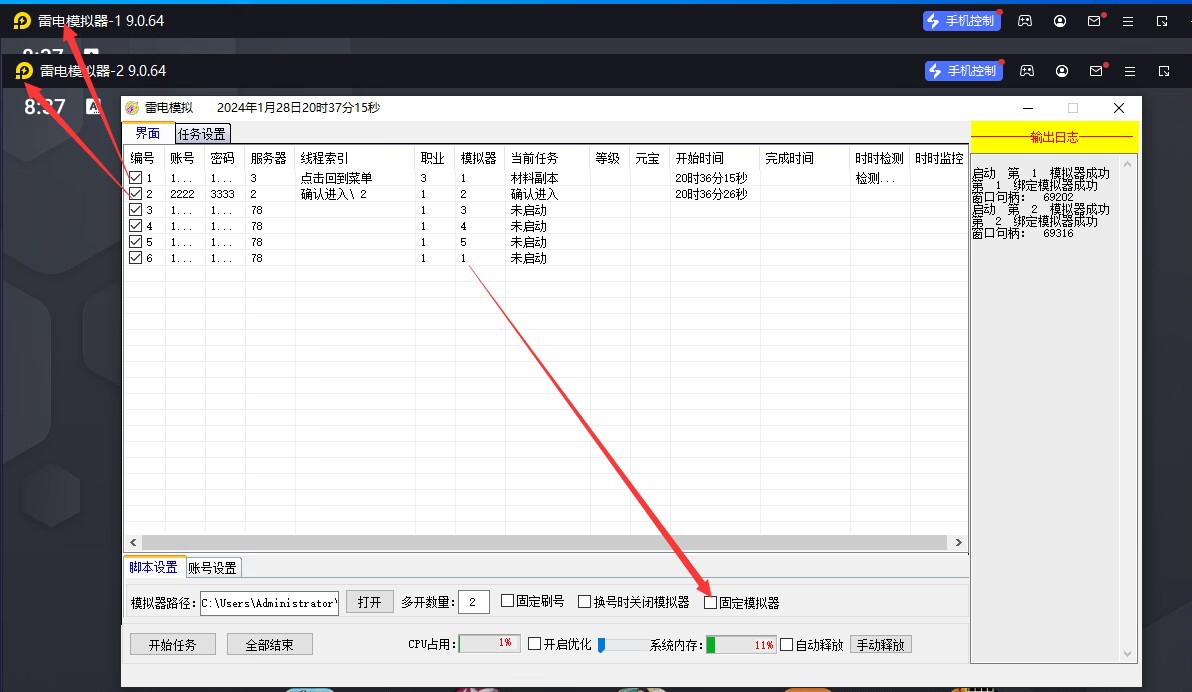
Task: Click the 打开 button
Action: tap(369, 602)
